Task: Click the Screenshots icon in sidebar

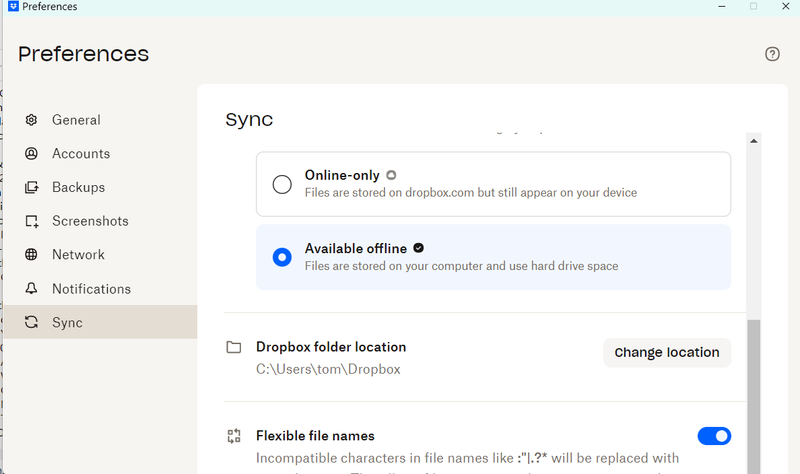Action: [x=32, y=221]
